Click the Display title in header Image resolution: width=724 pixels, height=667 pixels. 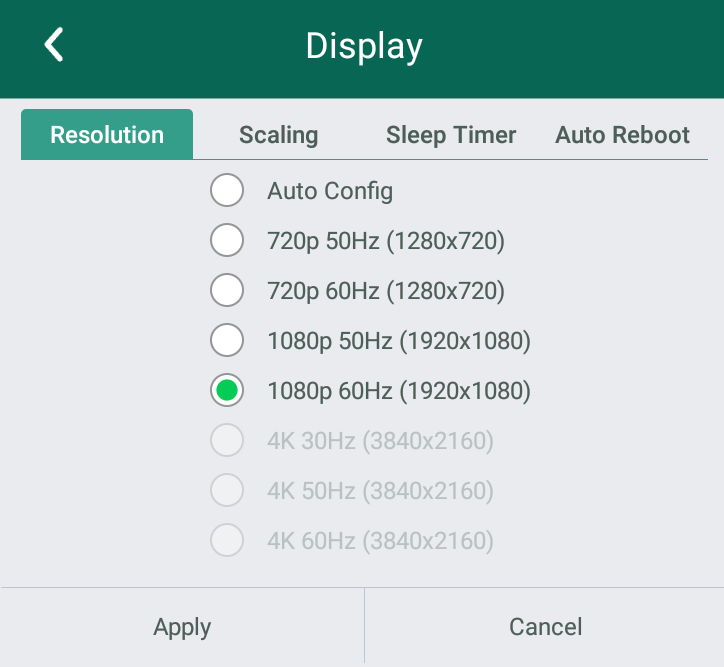click(x=364, y=46)
